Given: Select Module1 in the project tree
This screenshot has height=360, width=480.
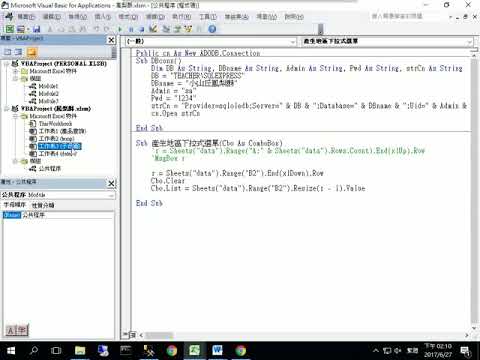Looking at the screenshot, I should coord(48,86).
